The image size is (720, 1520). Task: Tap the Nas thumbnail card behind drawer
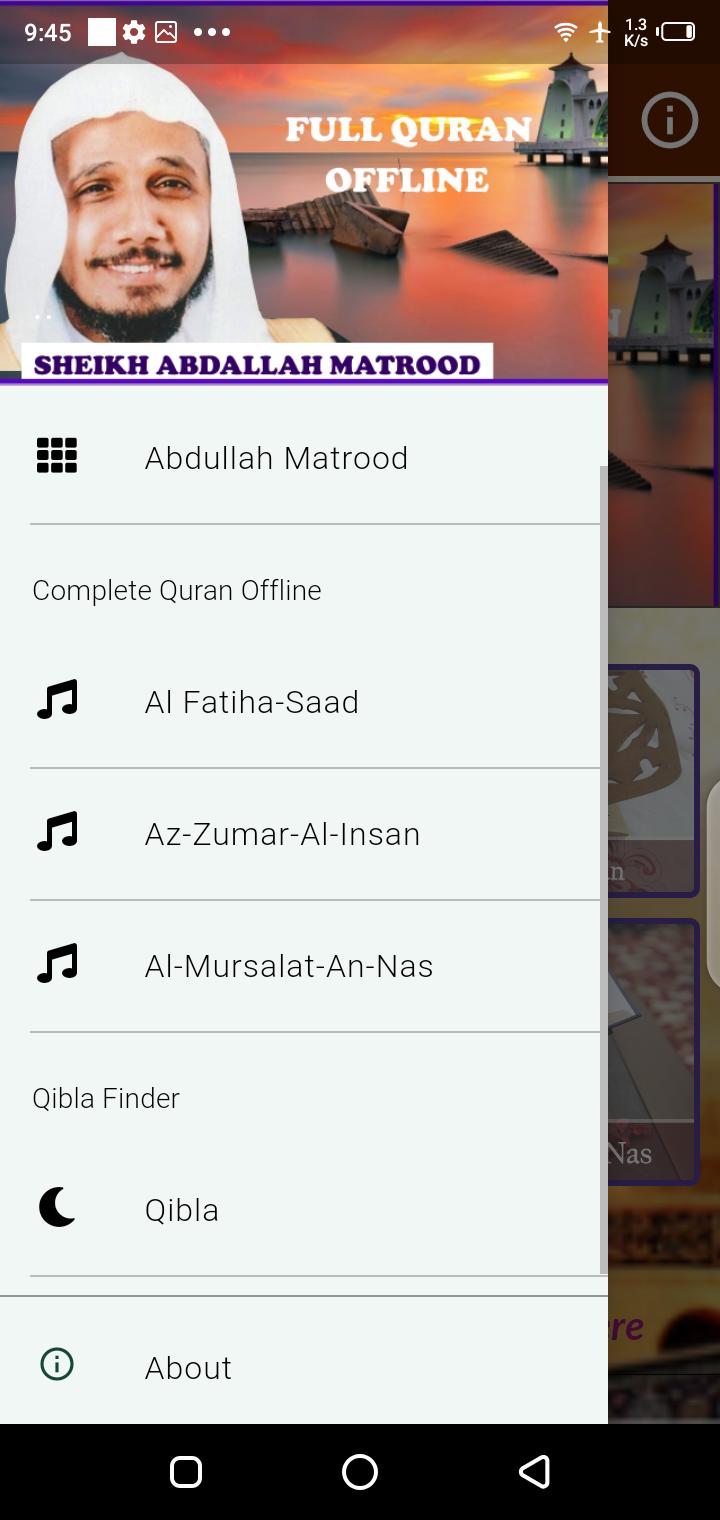click(x=653, y=1050)
